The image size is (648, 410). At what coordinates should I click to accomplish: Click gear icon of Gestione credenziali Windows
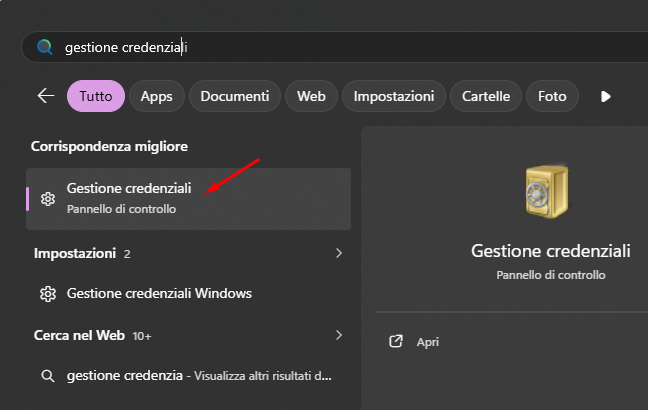pyautogui.click(x=48, y=294)
